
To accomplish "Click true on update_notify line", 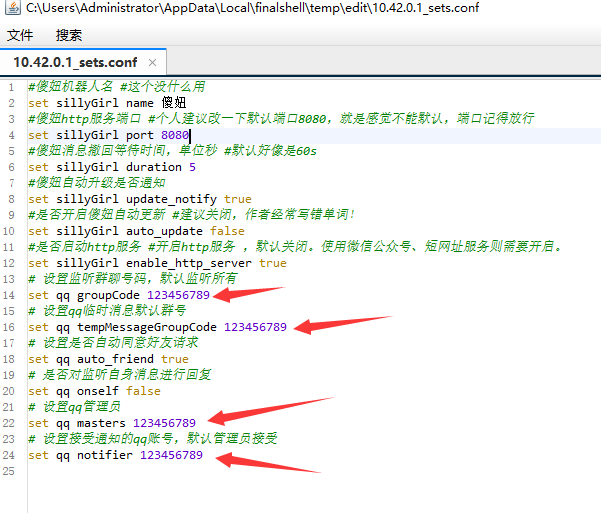I will 238,199.
